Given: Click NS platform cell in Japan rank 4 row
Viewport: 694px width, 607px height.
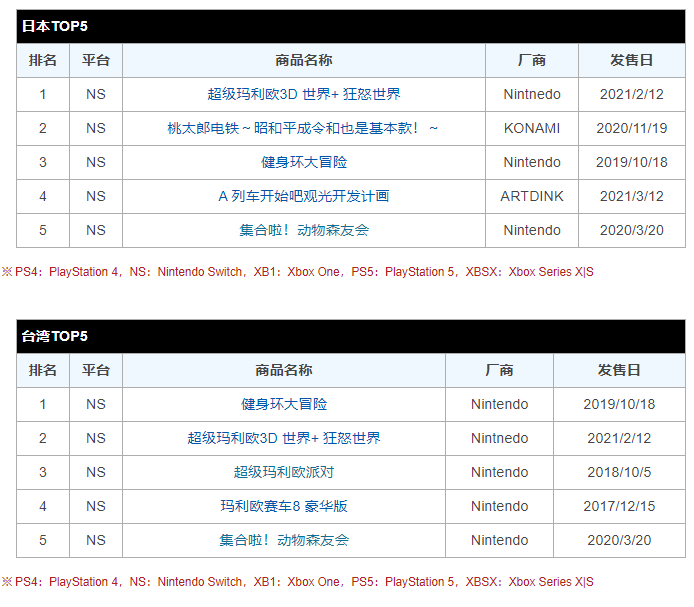Looking at the screenshot, I should click(x=96, y=196).
